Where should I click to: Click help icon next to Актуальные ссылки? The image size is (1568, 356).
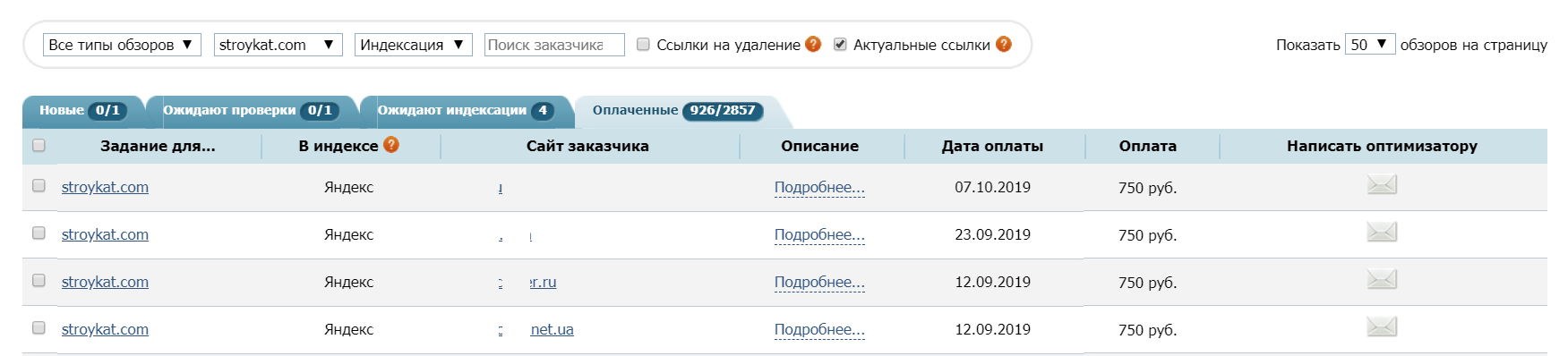pos(1004,44)
